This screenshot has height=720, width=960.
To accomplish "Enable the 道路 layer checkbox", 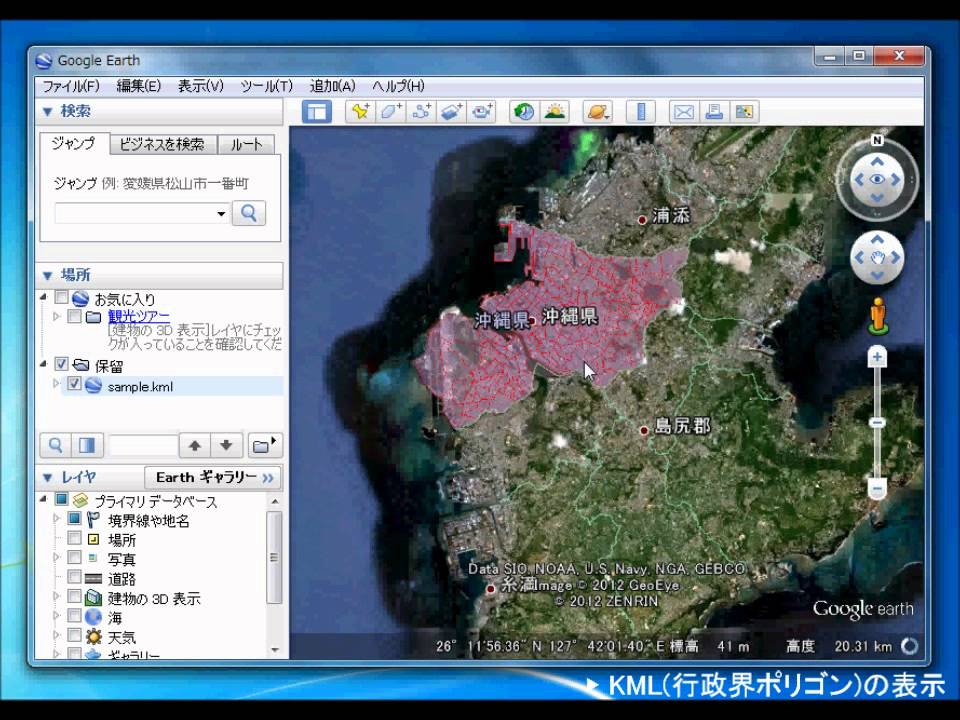I will tap(74, 577).
